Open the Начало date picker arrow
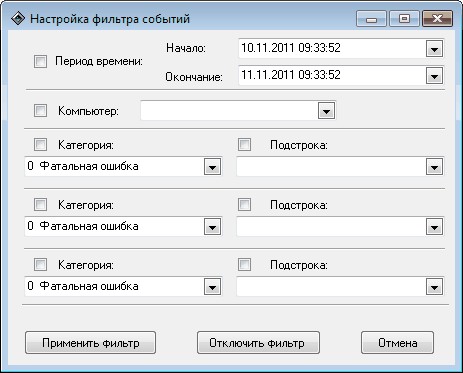463x373 pixels. (x=434, y=49)
